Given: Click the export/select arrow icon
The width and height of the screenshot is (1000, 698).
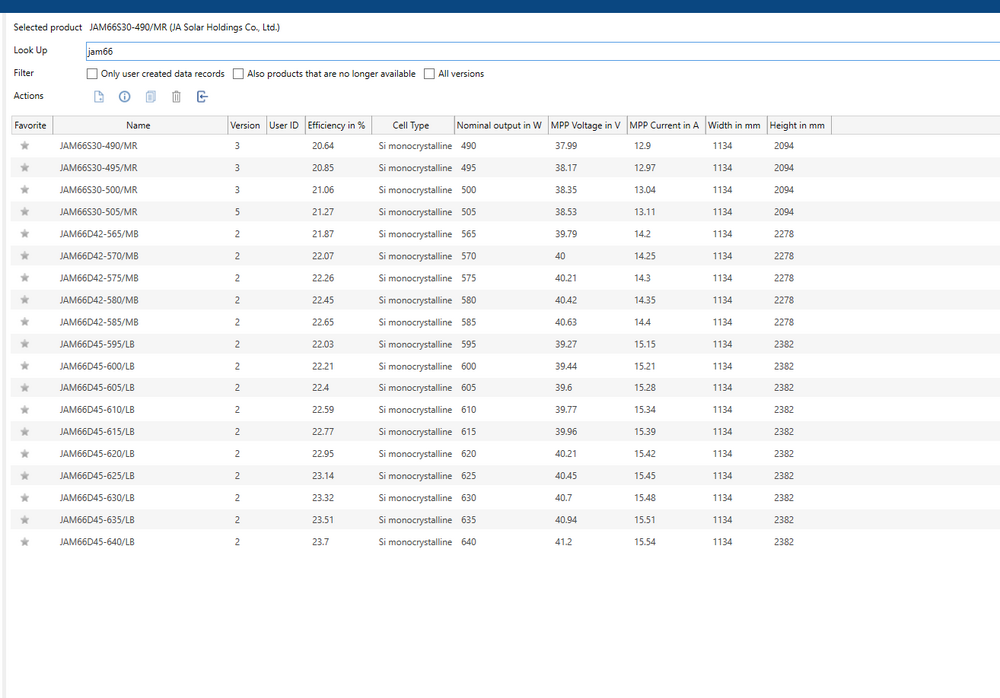Looking at the screenshot, I should click(x=202, y=97).
